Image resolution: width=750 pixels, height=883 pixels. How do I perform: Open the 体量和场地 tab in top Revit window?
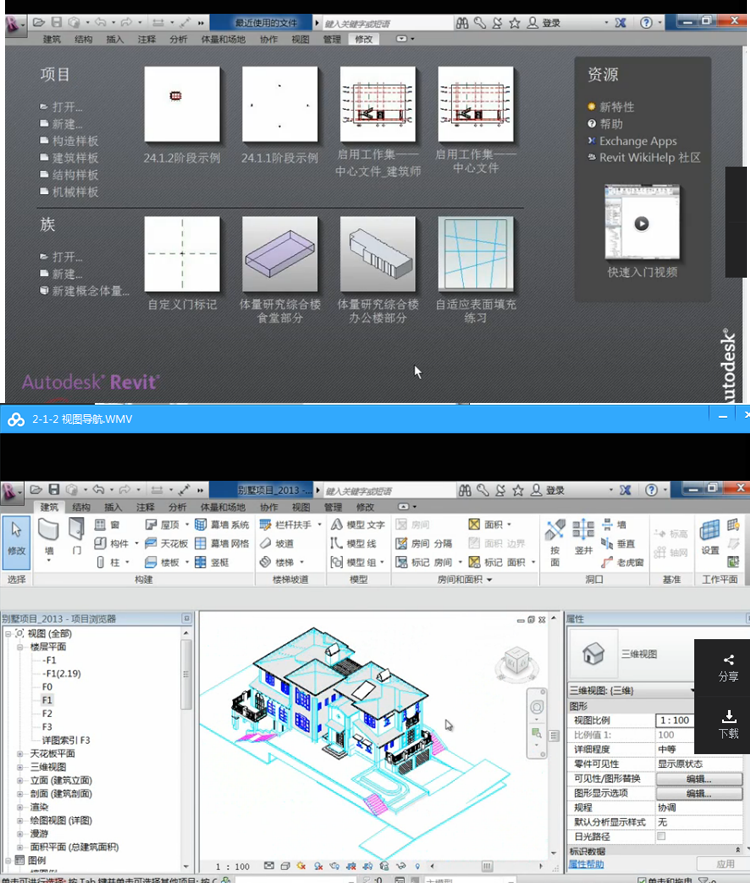[224, 39]
